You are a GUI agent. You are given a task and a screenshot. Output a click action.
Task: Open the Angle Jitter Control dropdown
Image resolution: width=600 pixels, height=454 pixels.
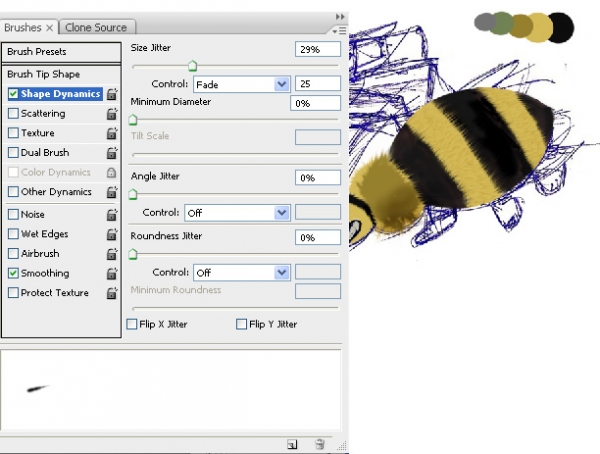coord(237,213)
